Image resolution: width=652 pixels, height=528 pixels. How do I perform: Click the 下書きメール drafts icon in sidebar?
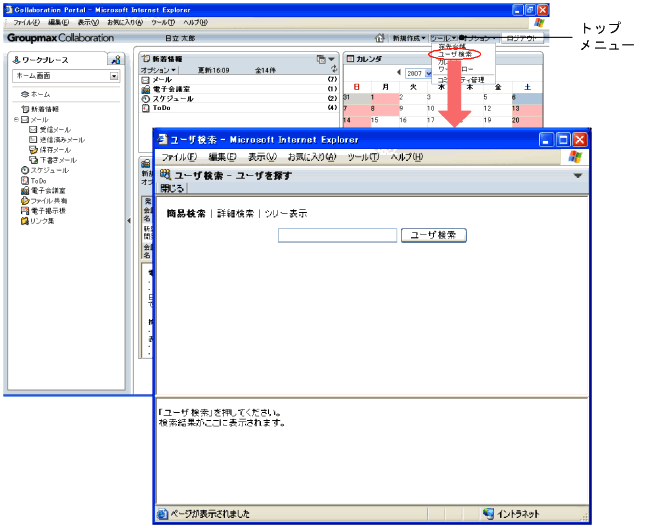pos(33,160)
